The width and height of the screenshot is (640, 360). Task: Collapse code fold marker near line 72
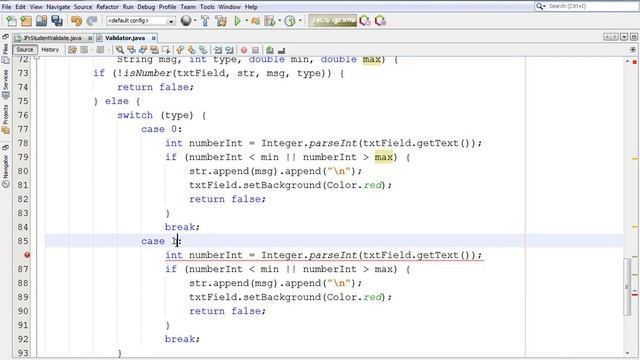[x=37, y=58]
